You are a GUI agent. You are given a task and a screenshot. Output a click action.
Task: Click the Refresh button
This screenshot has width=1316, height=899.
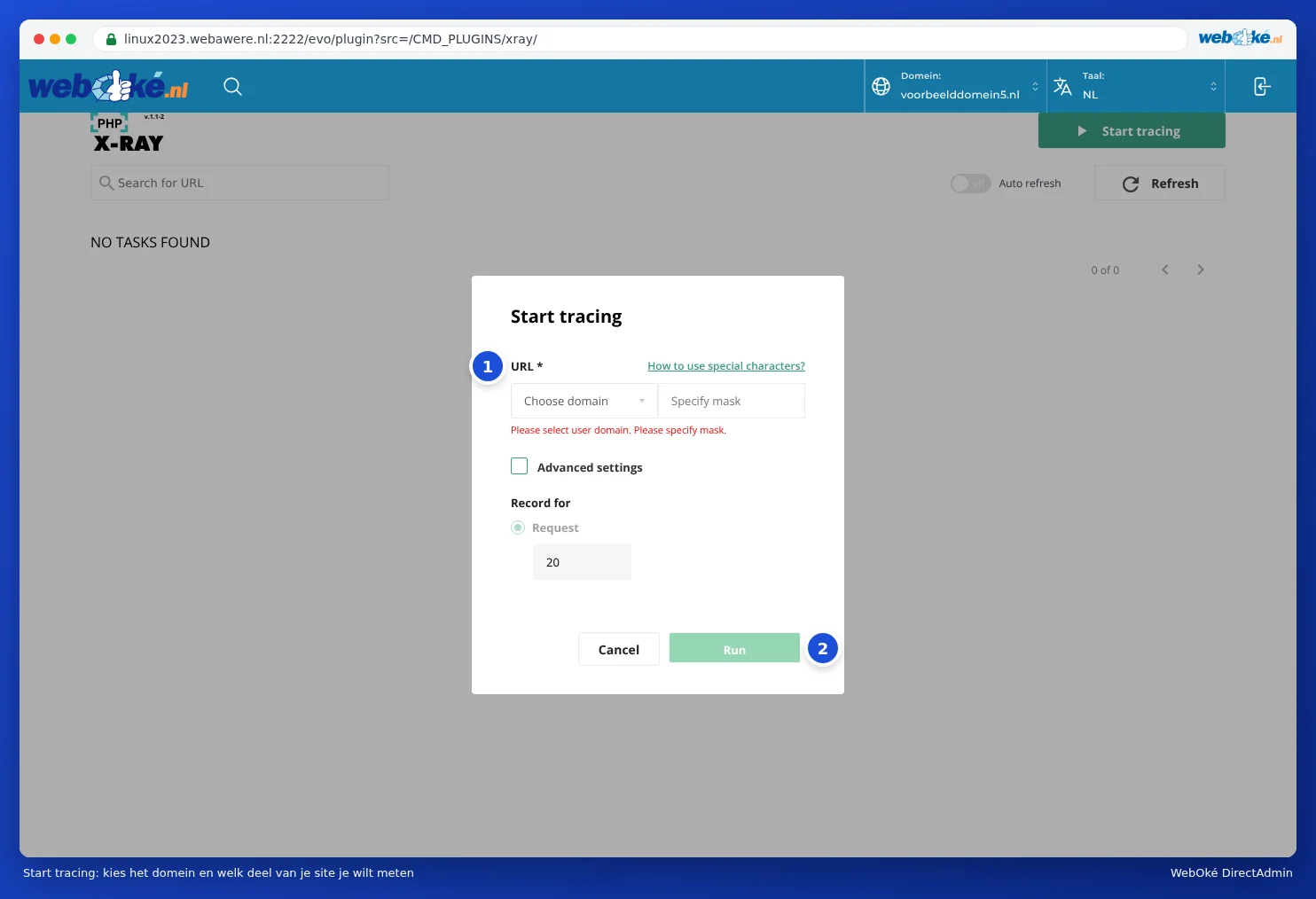pos(1160,184)
